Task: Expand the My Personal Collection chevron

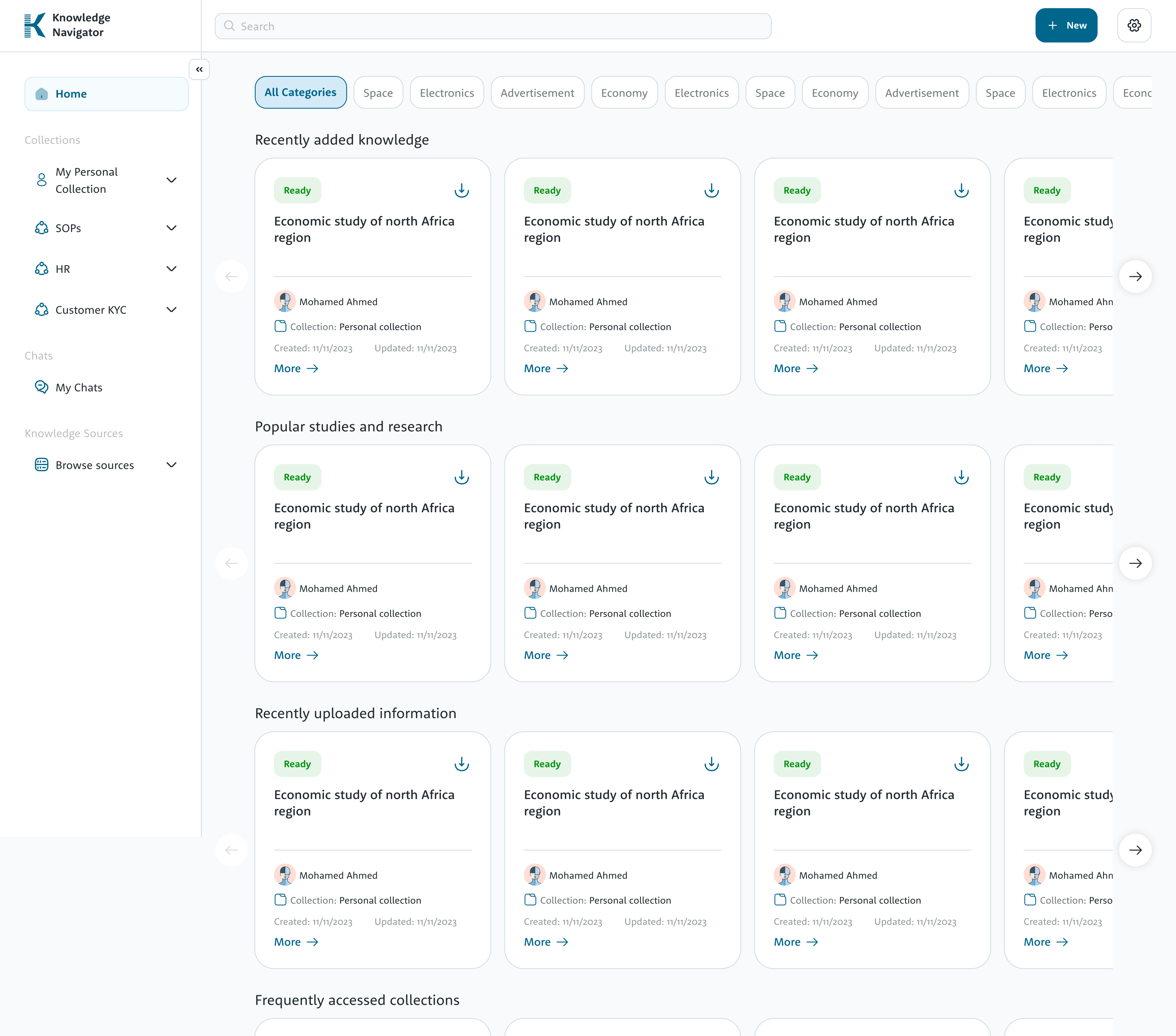Action: [x=171, y=180]
